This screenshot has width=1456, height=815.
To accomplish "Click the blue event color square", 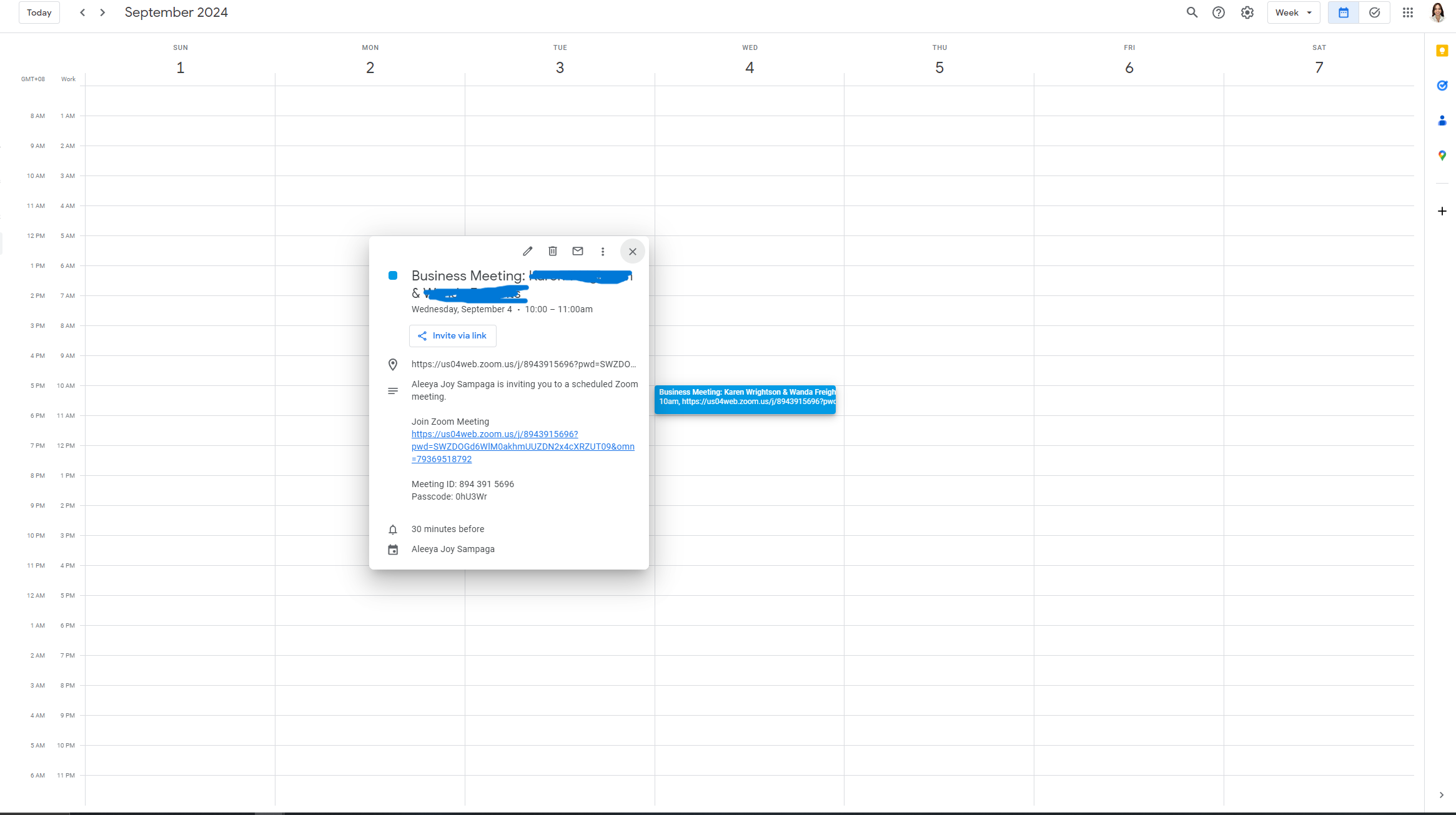I will coord(393,275).
